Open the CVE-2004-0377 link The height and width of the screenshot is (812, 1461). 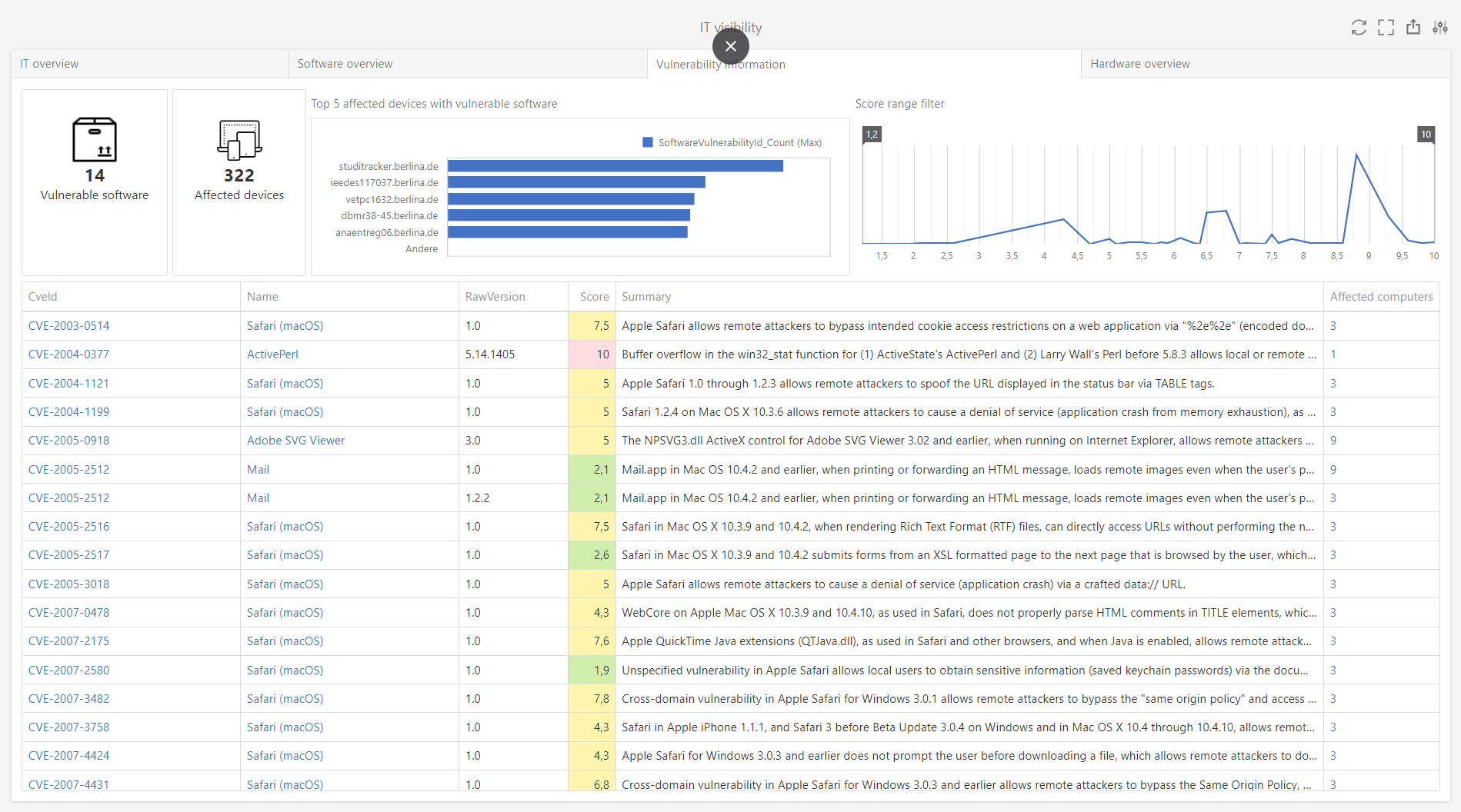68,354
